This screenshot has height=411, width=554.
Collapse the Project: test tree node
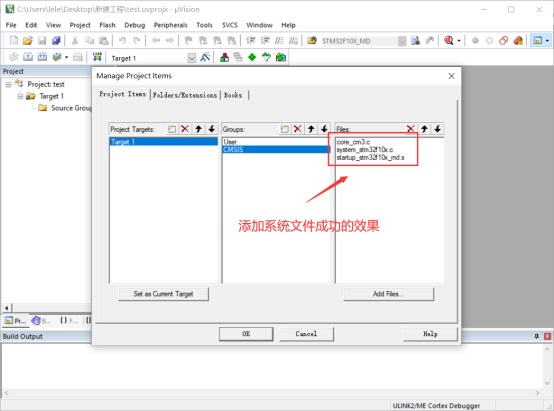point(8,84)
